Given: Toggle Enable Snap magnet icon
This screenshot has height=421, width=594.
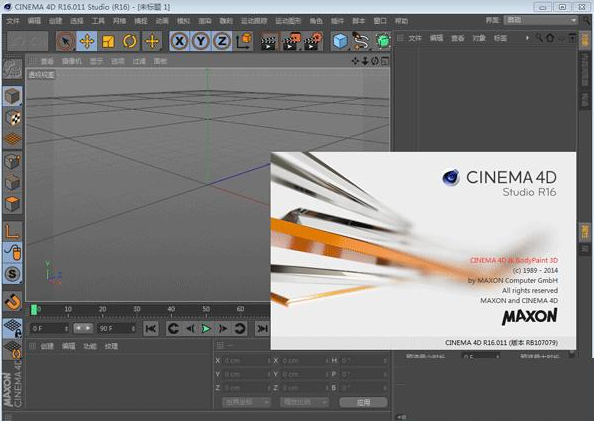Looking at the screenshot, I should click(12, 302).
